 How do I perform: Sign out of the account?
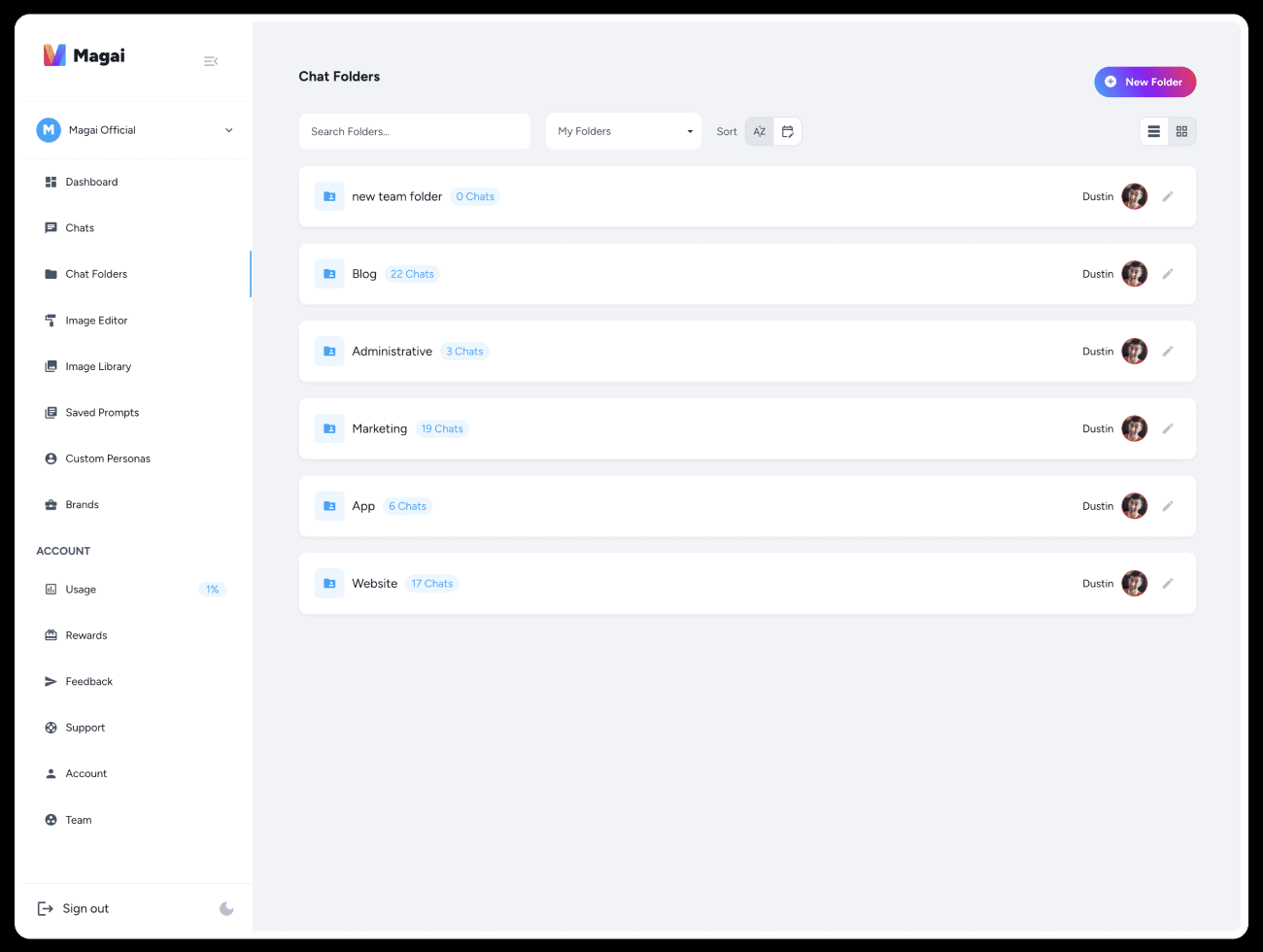point(74,909)
